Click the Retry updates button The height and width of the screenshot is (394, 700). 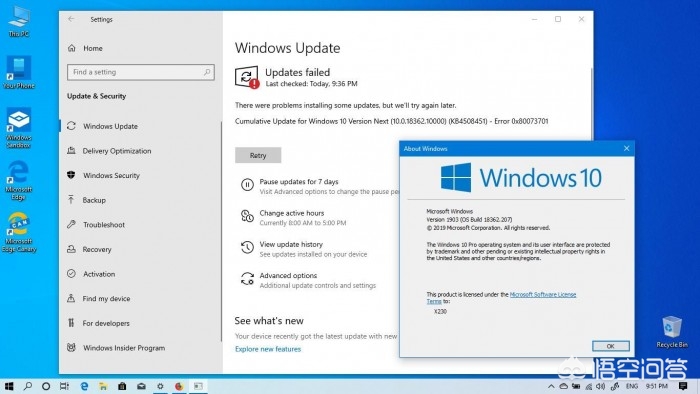(x=258, y=155)
